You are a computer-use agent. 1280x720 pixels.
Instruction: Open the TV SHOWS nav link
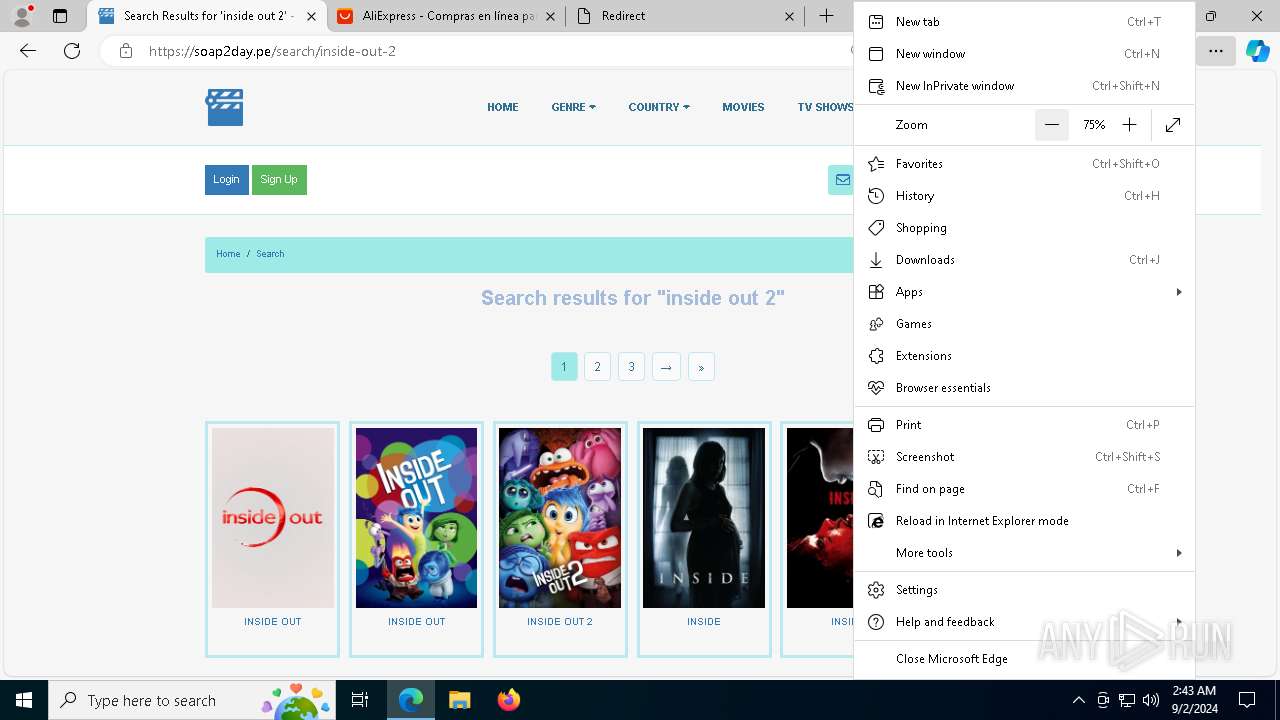tap(825, 107)
